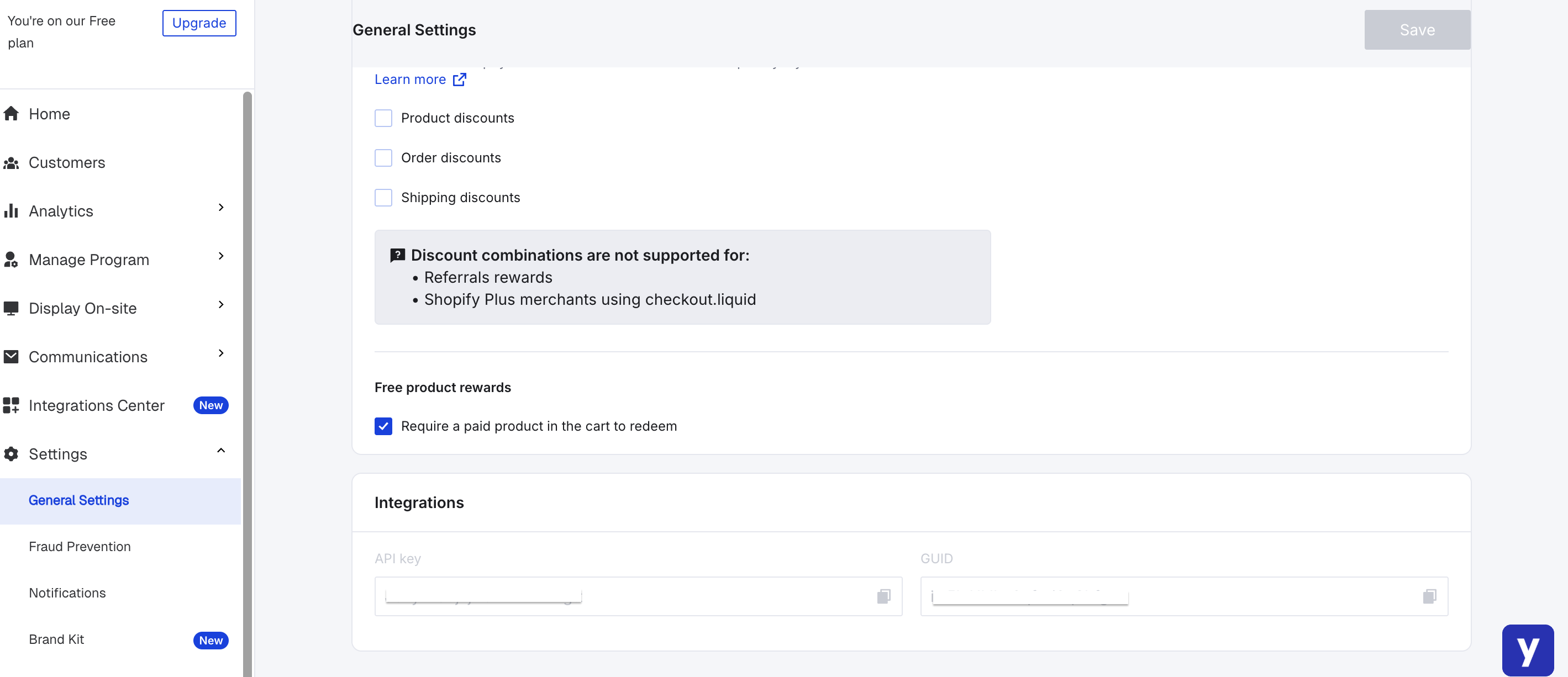Viewport: 1568px width, 677px height.
Task: Click the Upgrade plan button
Action: (199, 23)
